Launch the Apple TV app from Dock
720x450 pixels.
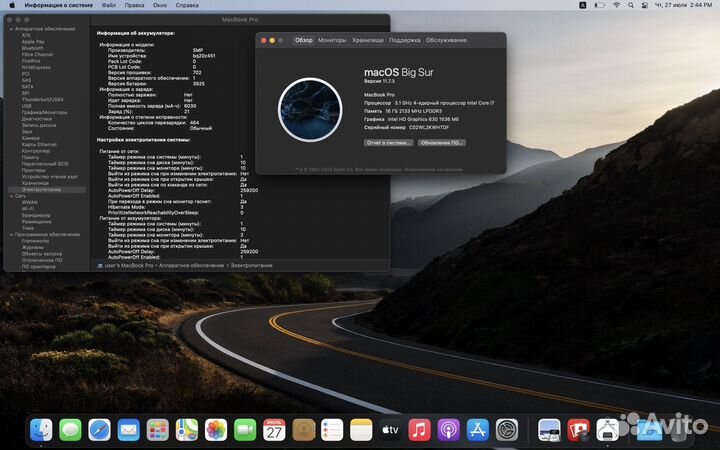(x=390, y=430)
